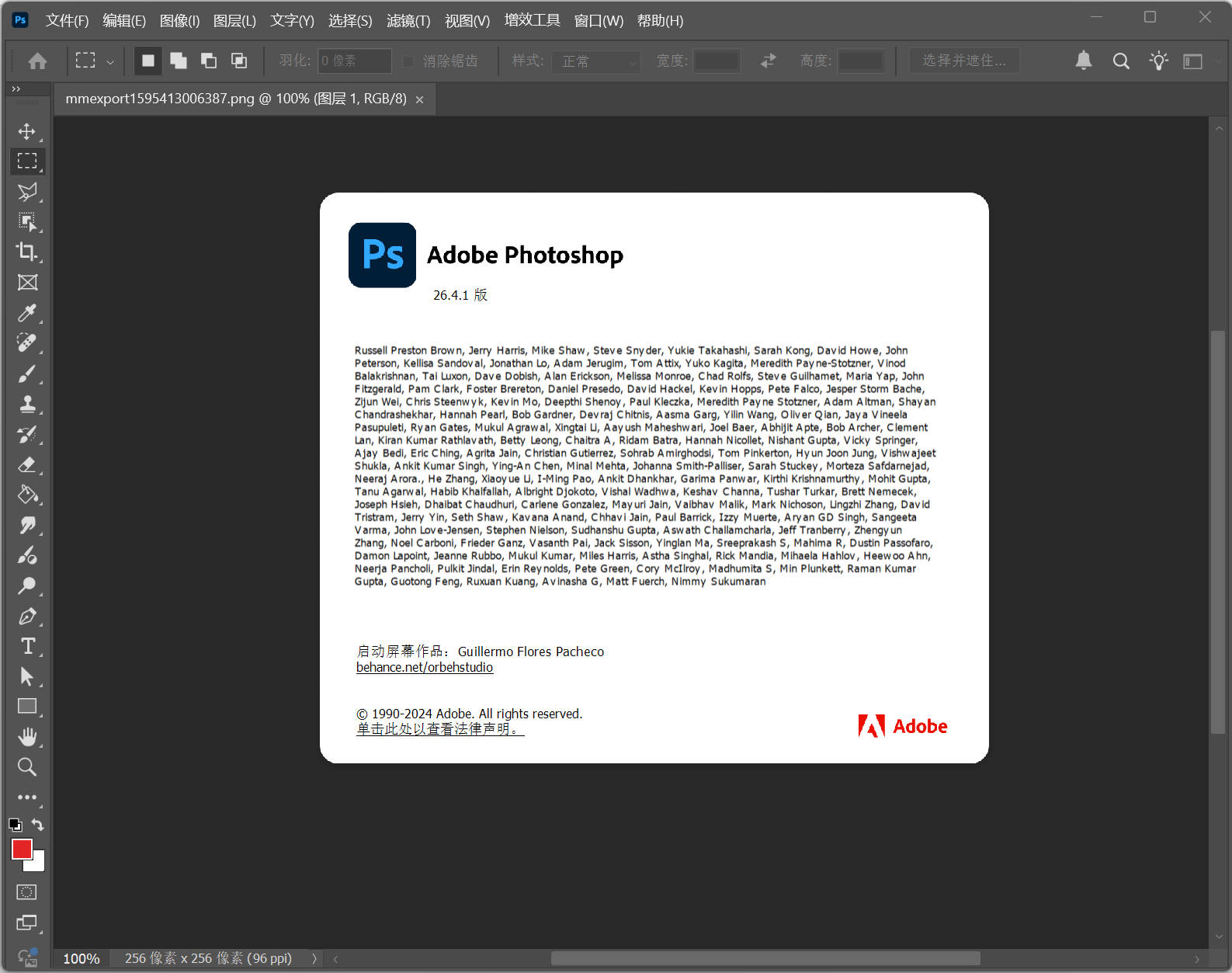
Task: Change screen mode button
Action: click(x=26, y=923)
